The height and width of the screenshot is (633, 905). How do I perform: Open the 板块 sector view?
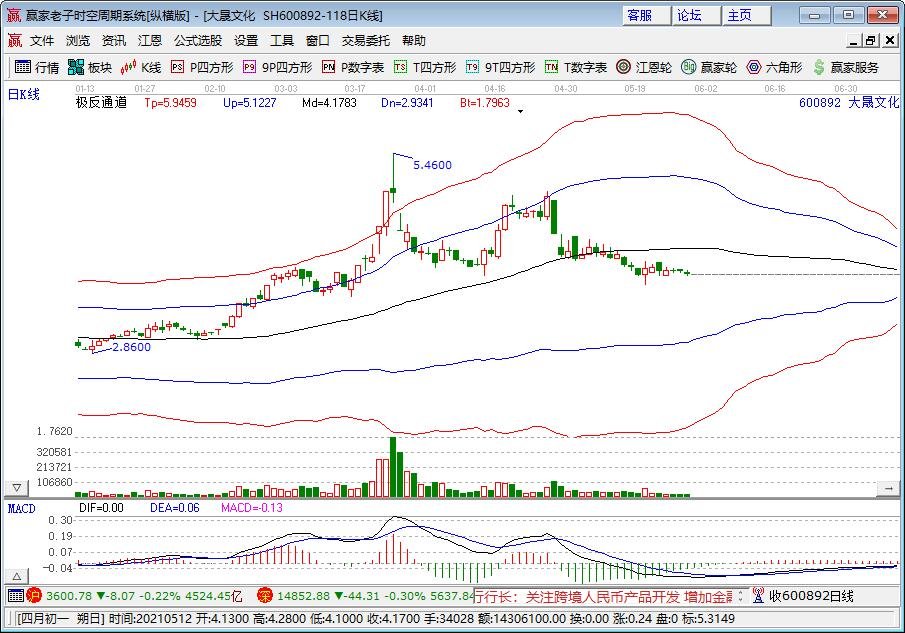[x=89, y=68]
